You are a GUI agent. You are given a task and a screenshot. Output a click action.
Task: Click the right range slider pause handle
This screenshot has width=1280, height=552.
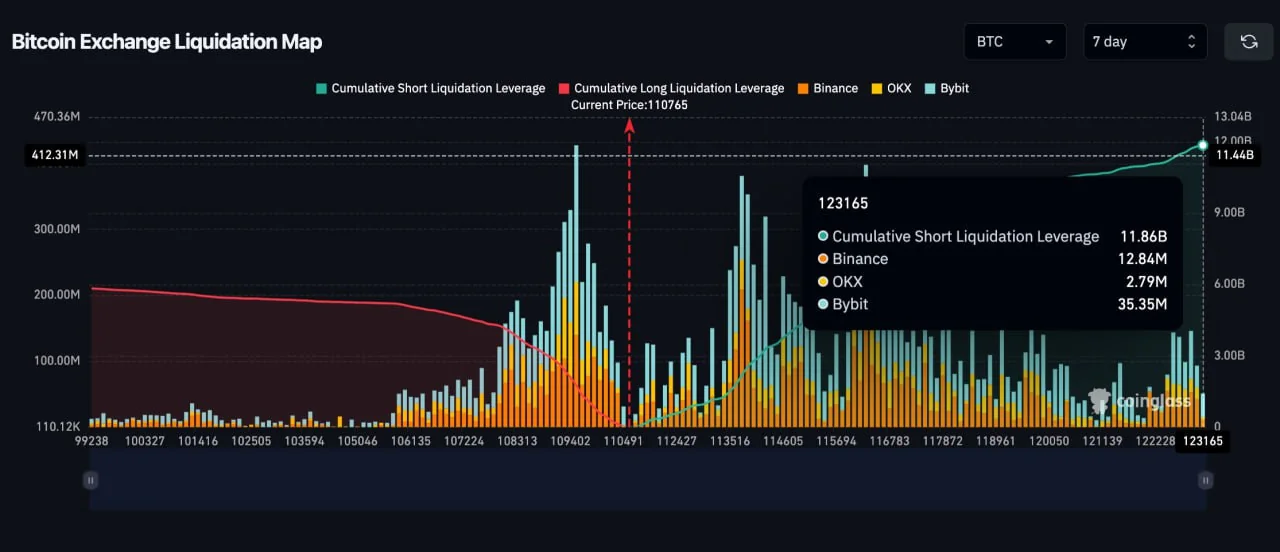[x=1205, y=480]
